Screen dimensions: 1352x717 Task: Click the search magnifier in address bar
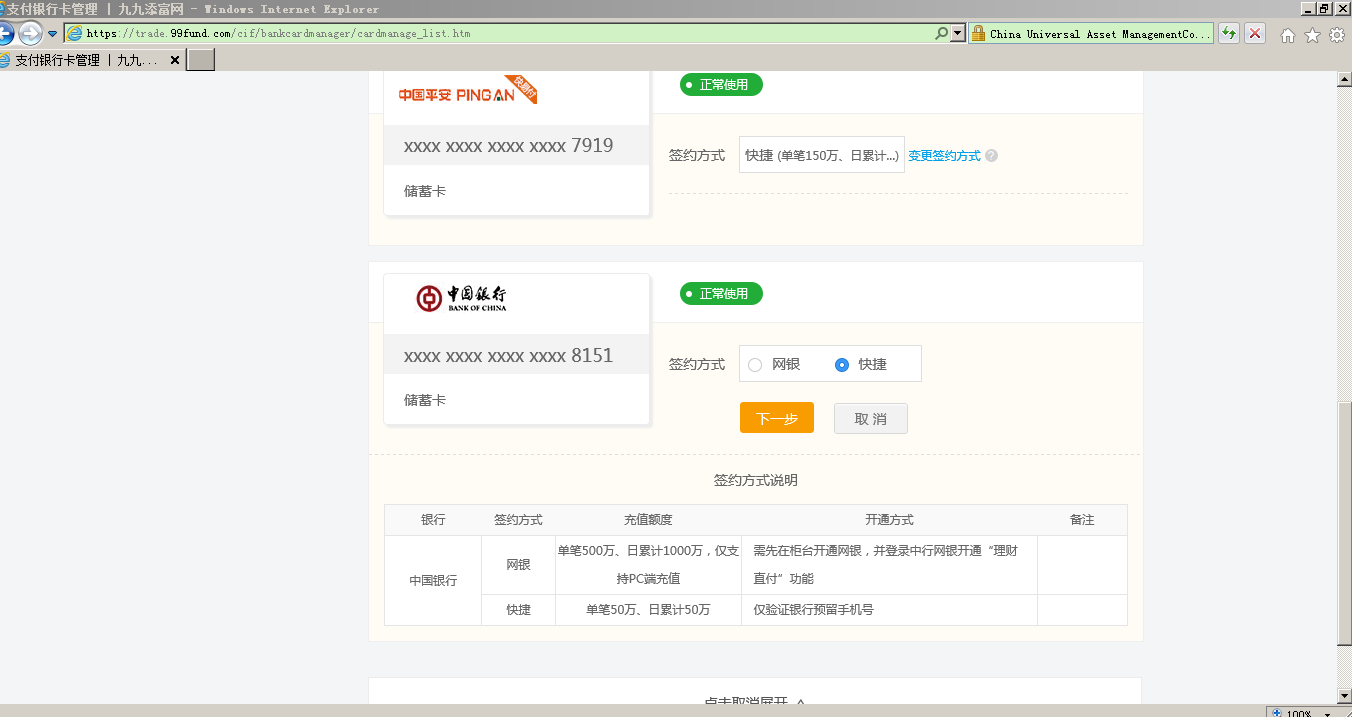click(x=941, y=33)
